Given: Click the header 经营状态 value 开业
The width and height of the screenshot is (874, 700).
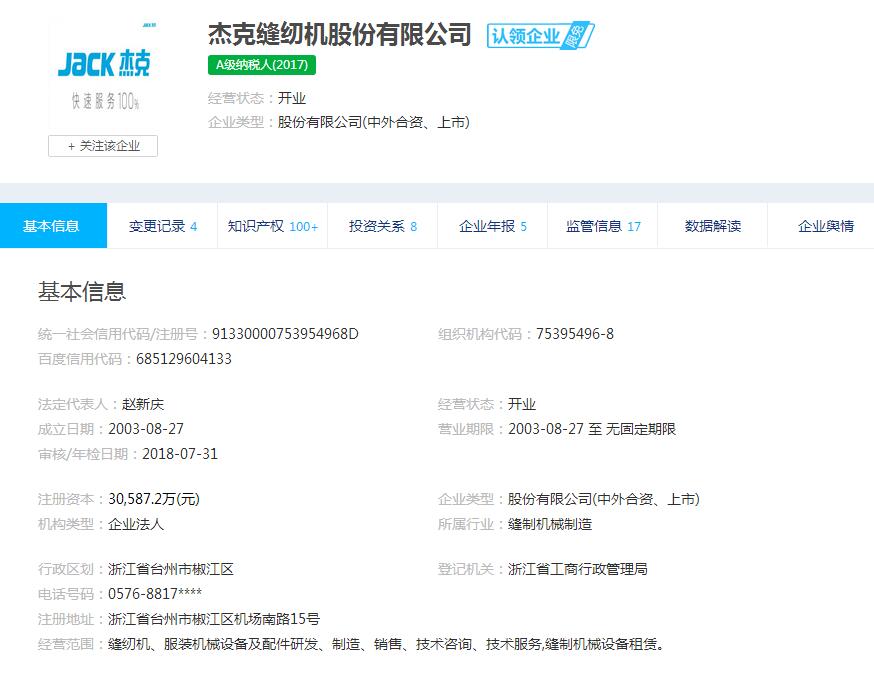Looking at the screenshot, I should pyautogui.click(x=292, y=98).
